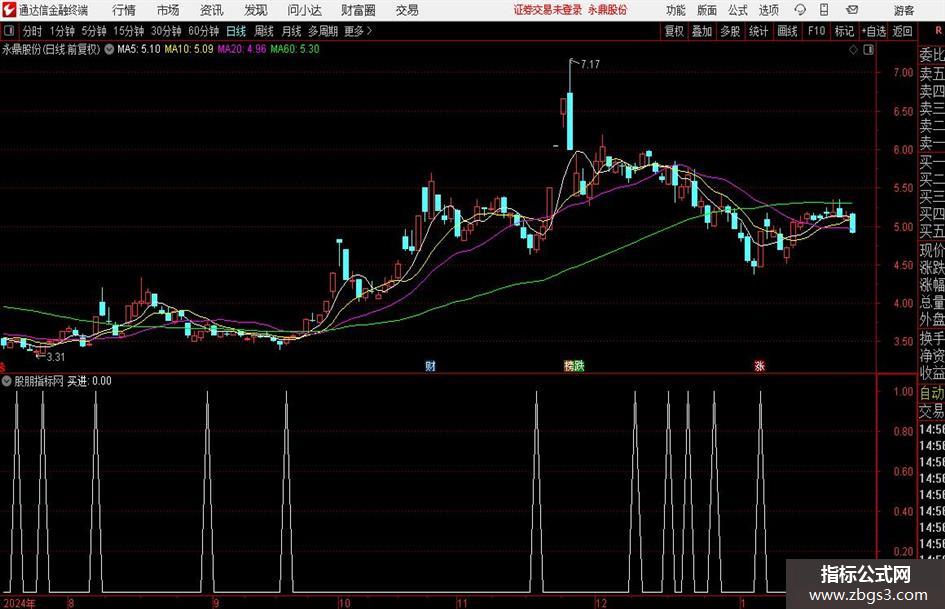Viewport: 945px width, 609px height.
Task: Open the 公式 menu
Action: (738, 10)
